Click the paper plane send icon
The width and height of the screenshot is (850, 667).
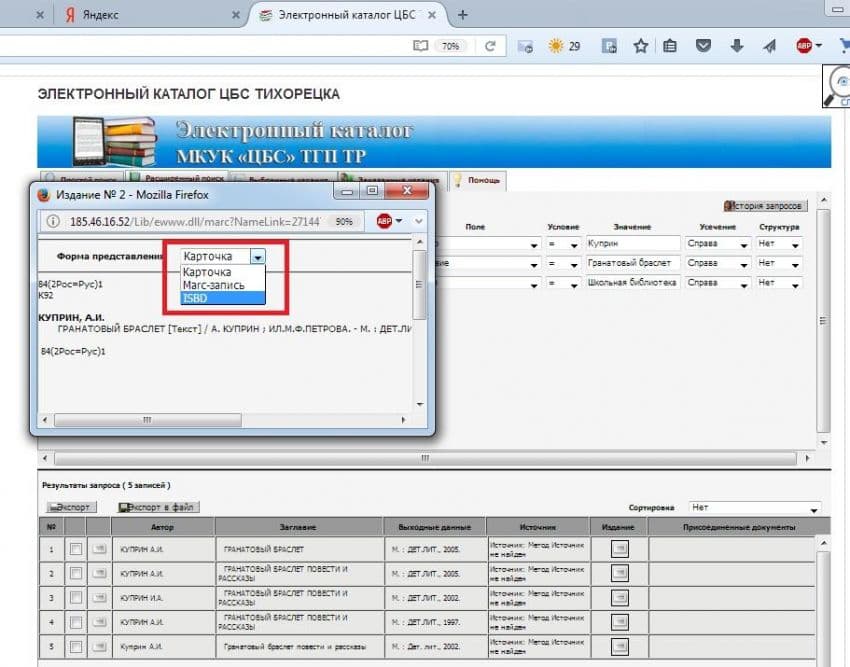[770, 46]
